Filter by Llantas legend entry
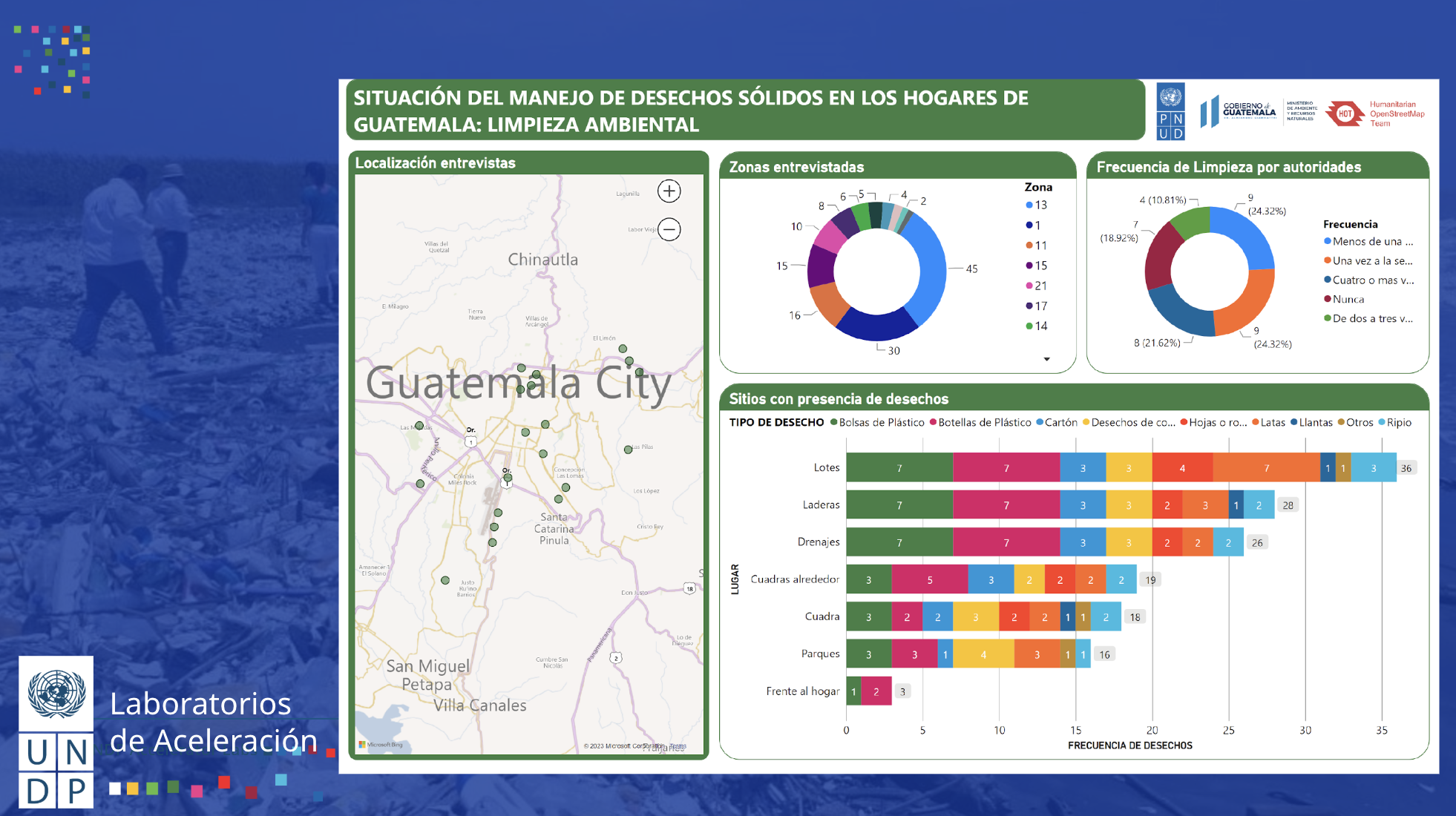Screen dimensions: 1456x816 pos(1311,422)
